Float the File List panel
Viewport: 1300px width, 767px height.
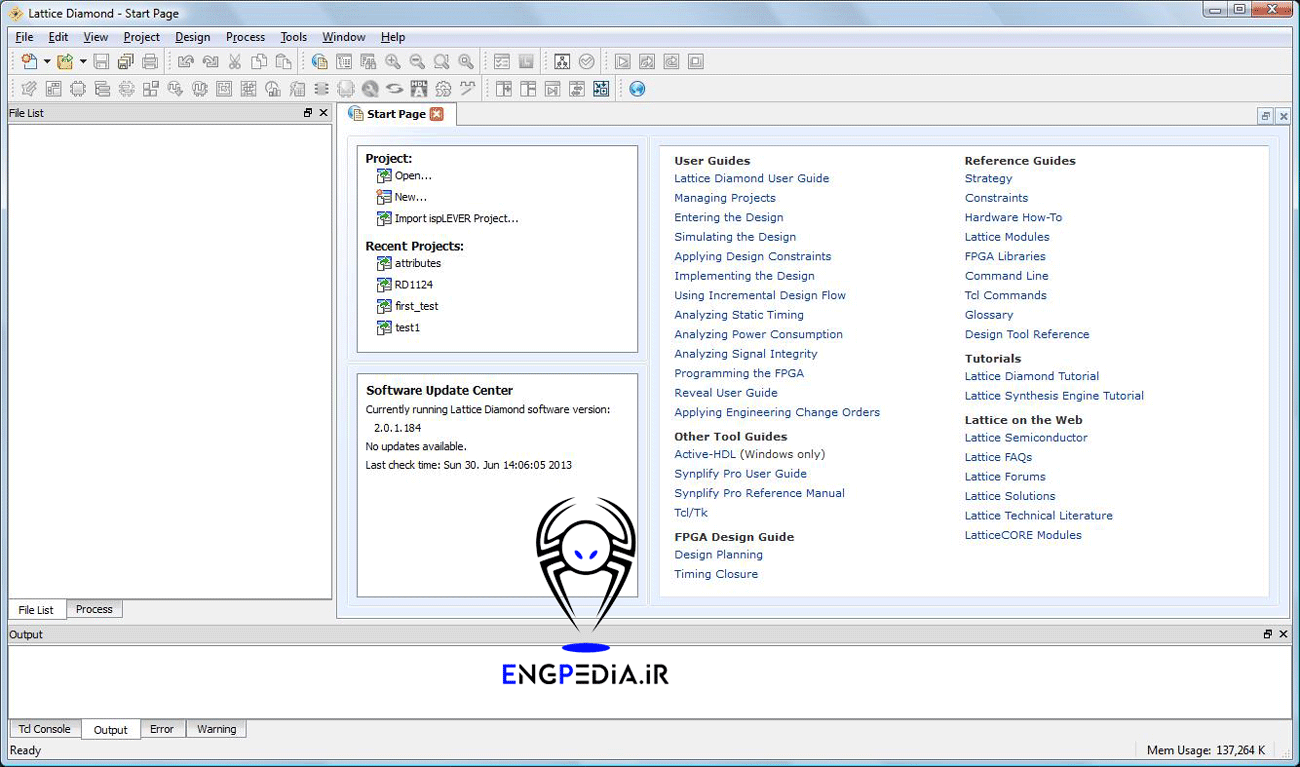pyautogui.click(x=308, y=113)
